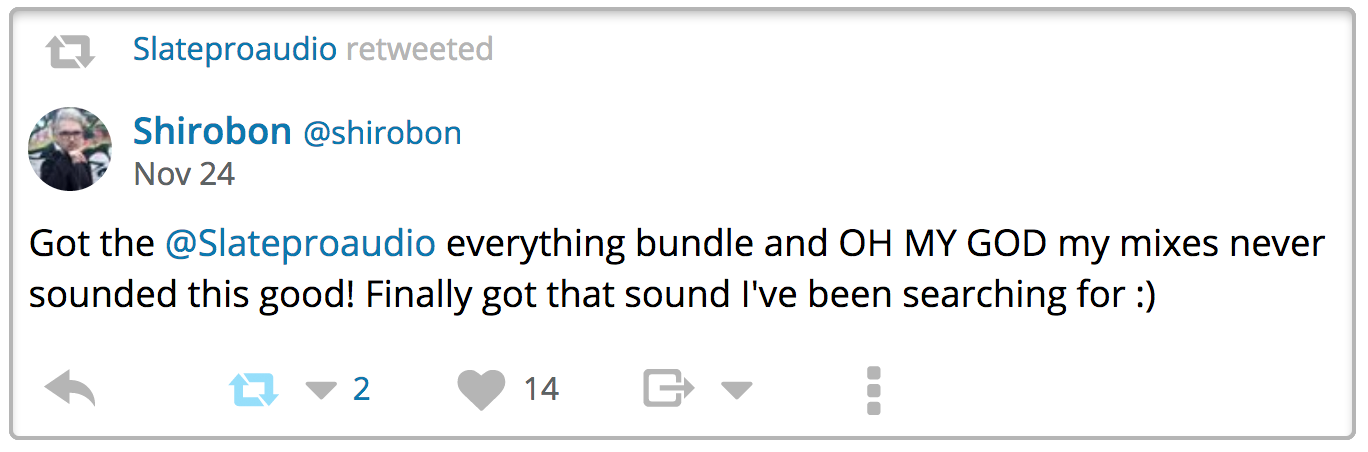Screen dimensions: 1368x452
Task: Click the share icon beside the heart count
Action: click(x=668, y=389)
